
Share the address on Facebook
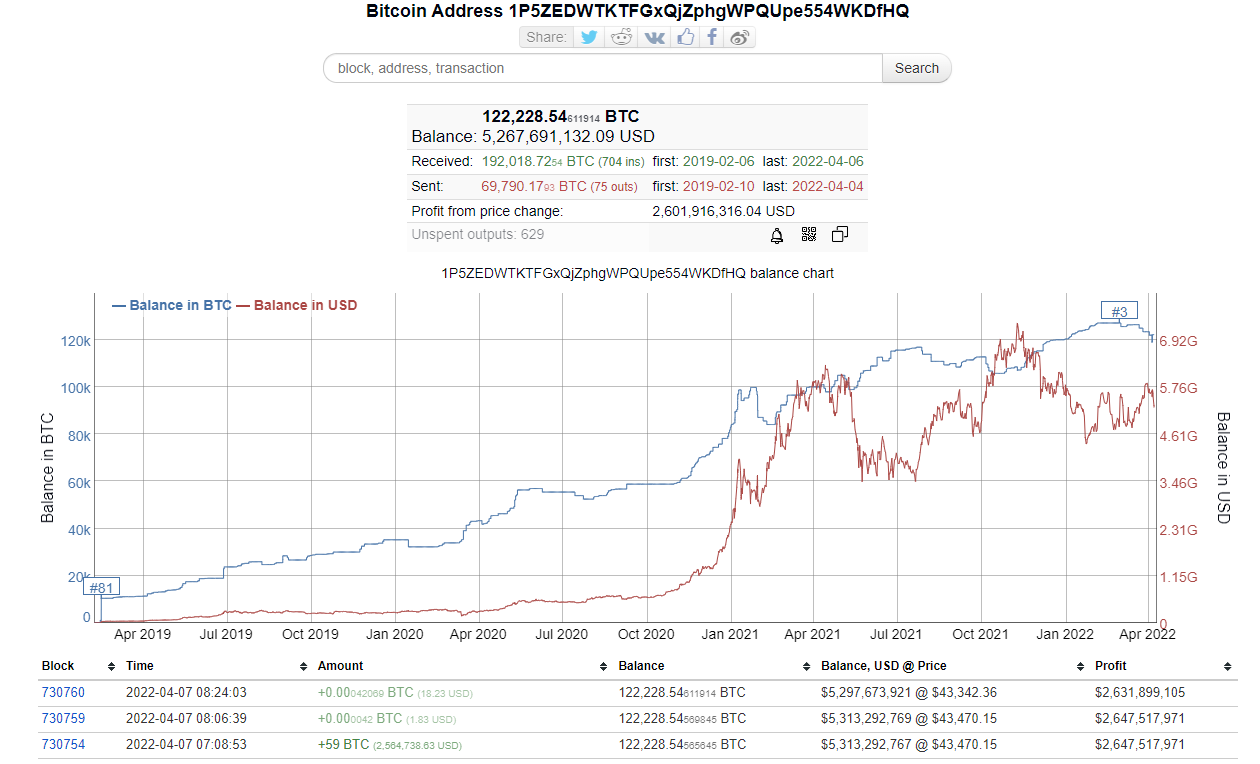coord(711,37)
